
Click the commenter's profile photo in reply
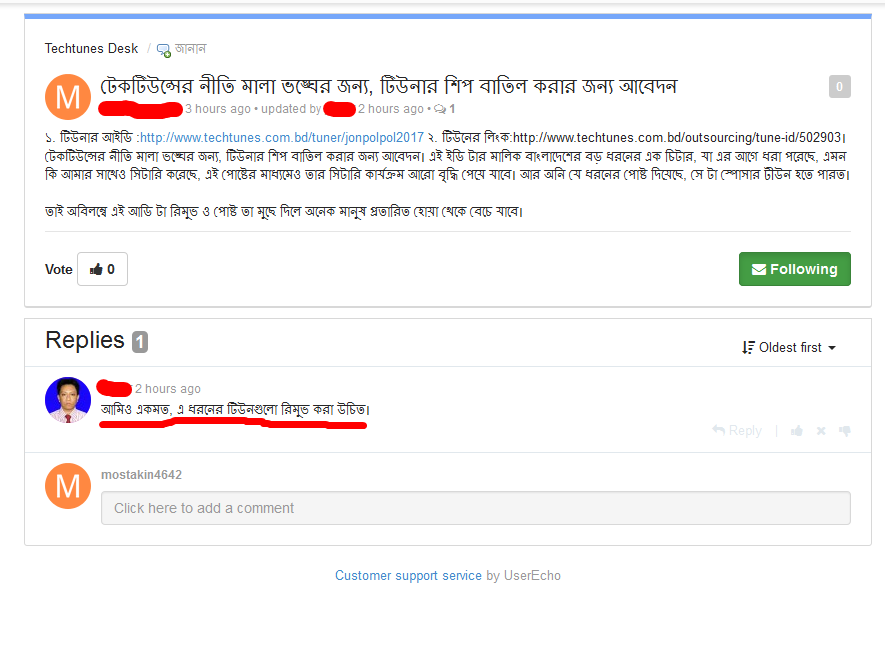point(68,400)
